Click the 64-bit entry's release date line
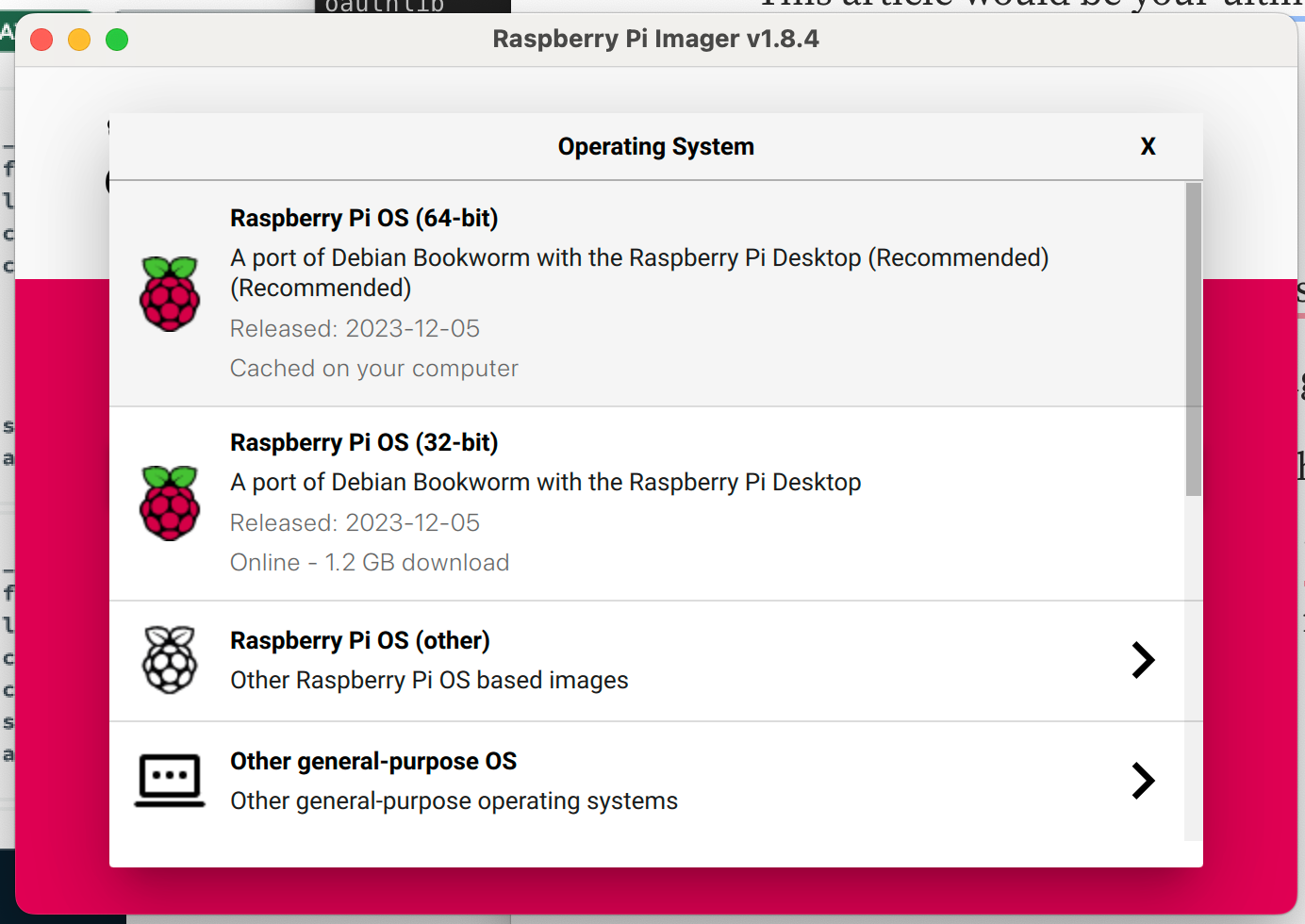The height and width of the screenshot is (924, 1305). pos(355,328)
